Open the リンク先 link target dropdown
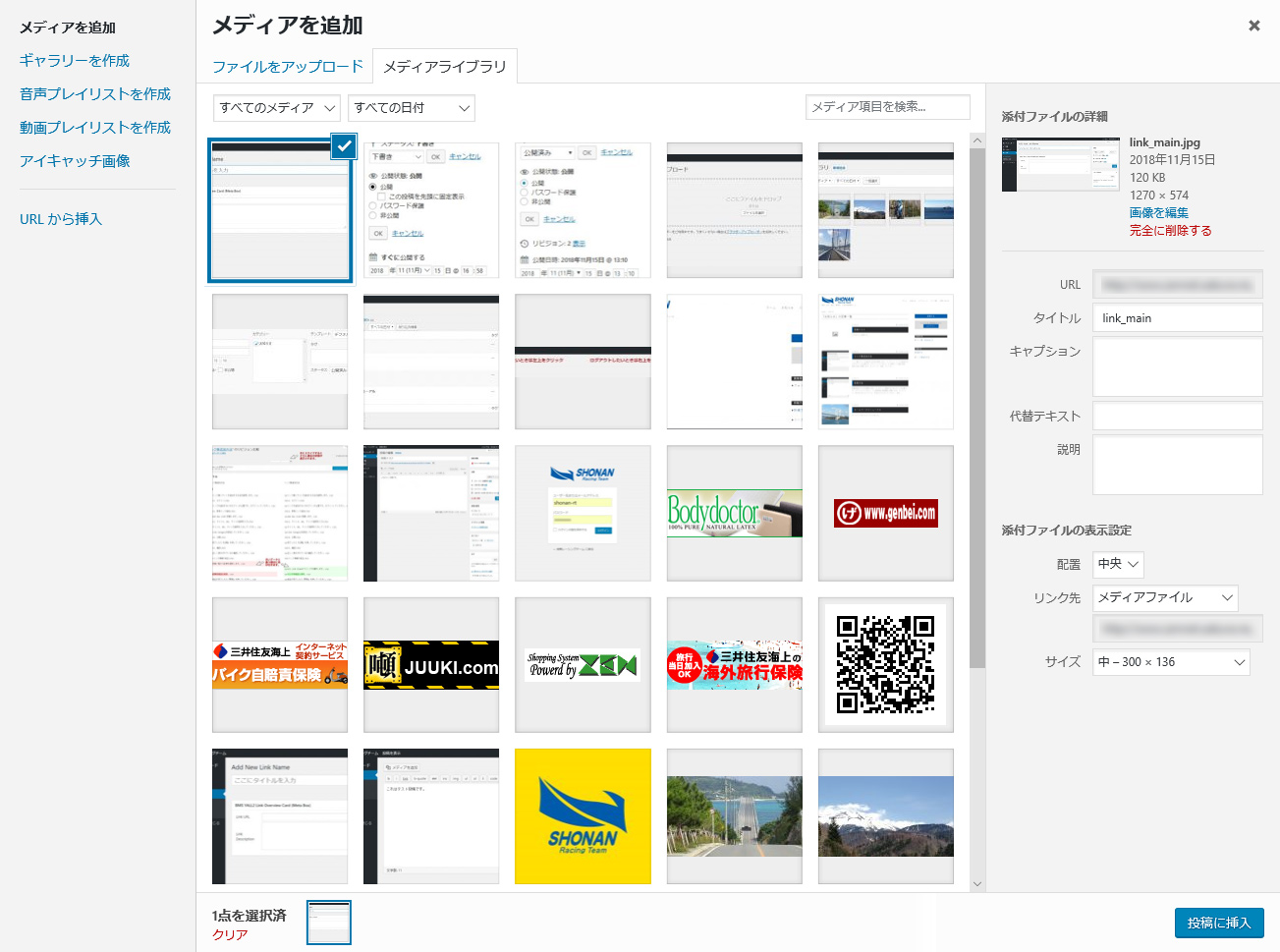The width and height of the screenshot is (1280, 952). [x=1164, y=597]
